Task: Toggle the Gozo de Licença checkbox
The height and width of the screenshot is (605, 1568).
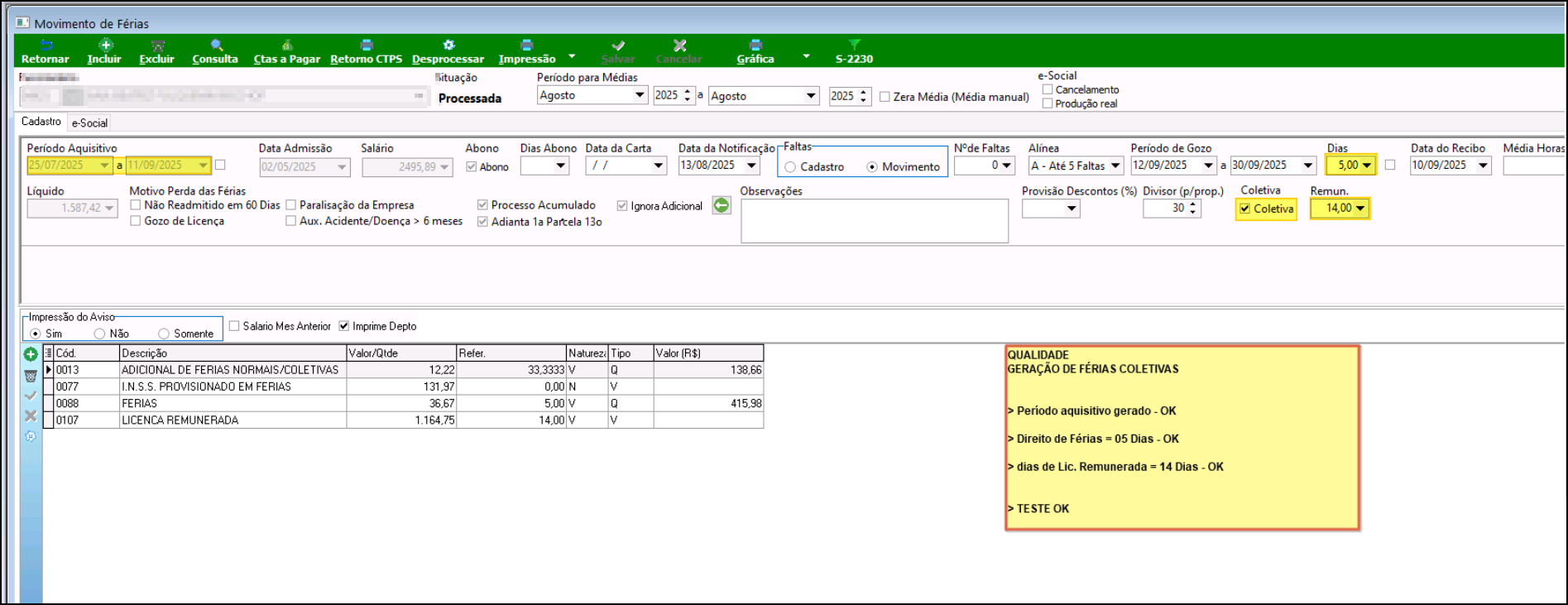Action: pyautogui.click(x=136, y=221)
